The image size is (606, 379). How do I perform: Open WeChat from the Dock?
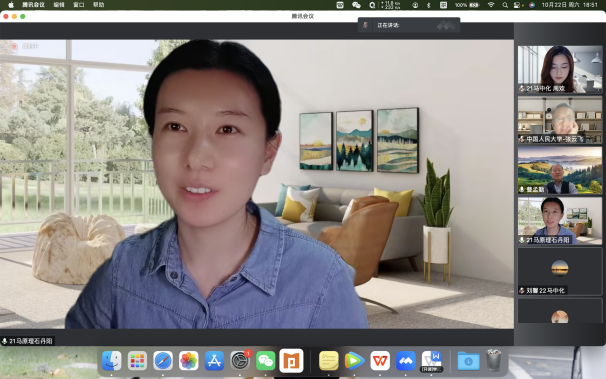(x=266, y=361)
